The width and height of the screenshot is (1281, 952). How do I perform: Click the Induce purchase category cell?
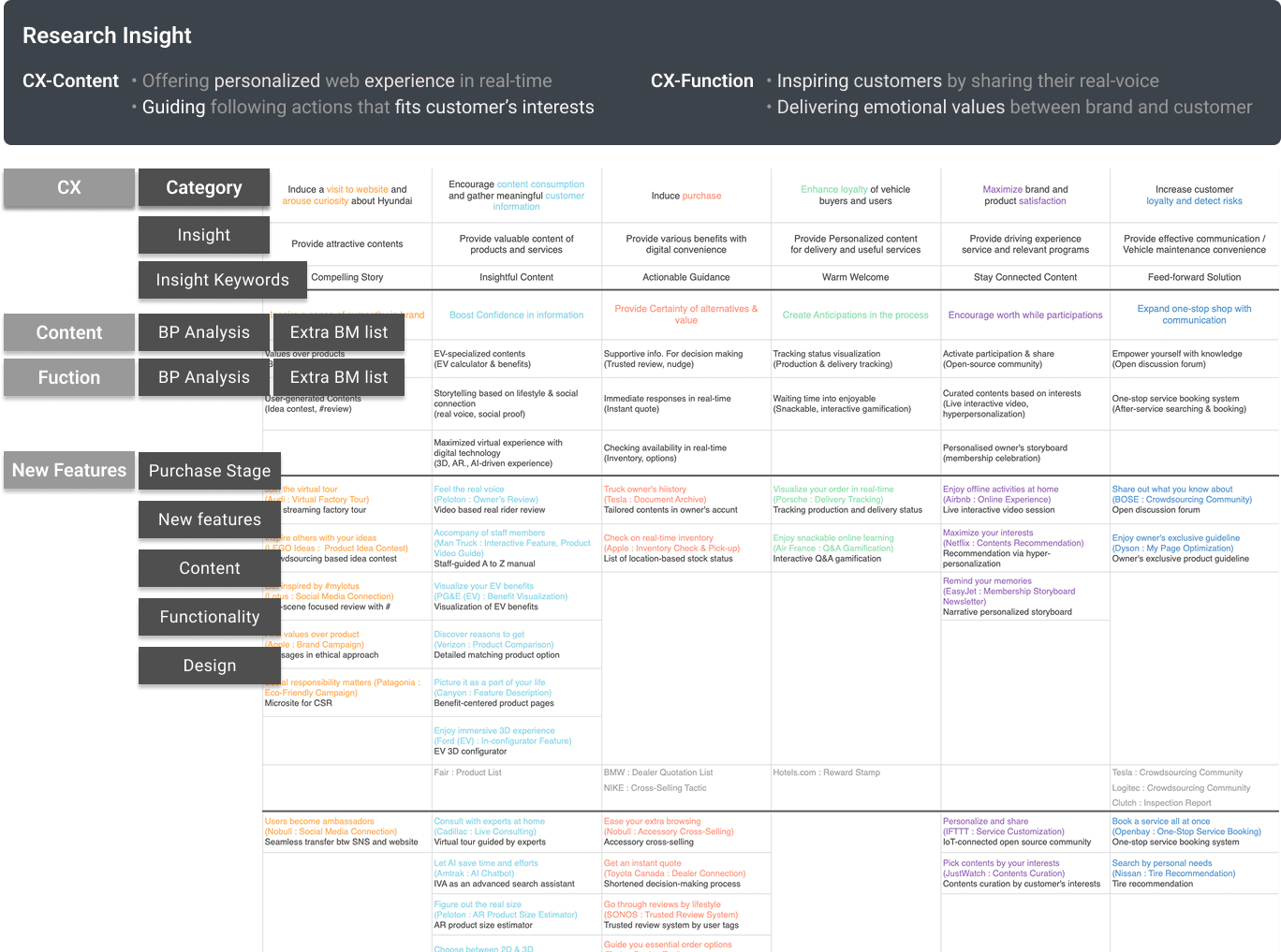point(685,196)
